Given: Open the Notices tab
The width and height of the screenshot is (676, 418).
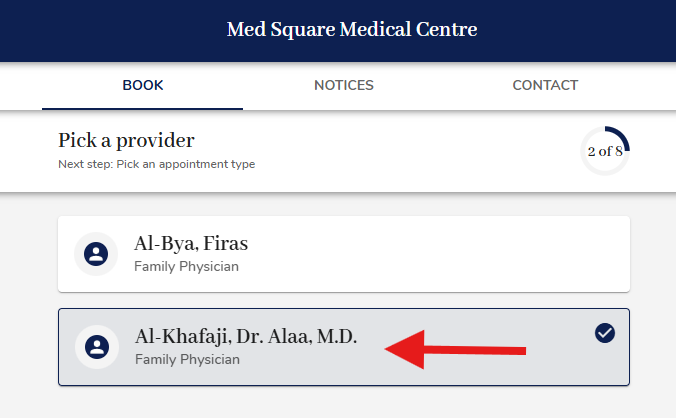Looking at the screenshot, I should pos(344,86).
